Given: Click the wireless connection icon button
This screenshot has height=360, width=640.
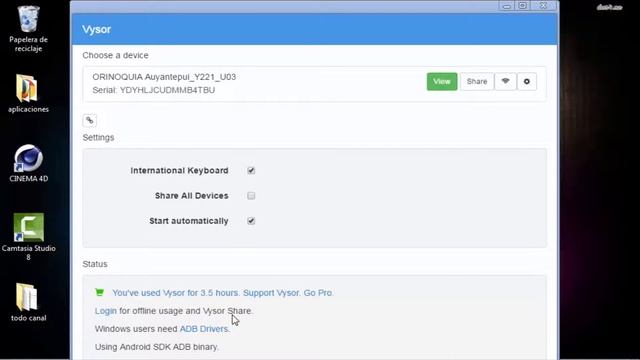Looking at the screenshot, I should click(505, 82).
